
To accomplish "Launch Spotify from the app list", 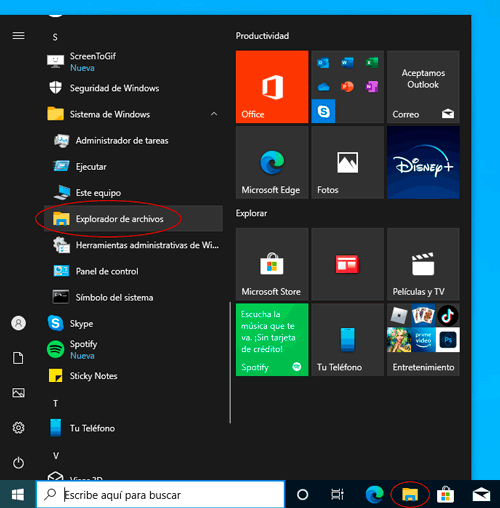I will click(133, 350).
